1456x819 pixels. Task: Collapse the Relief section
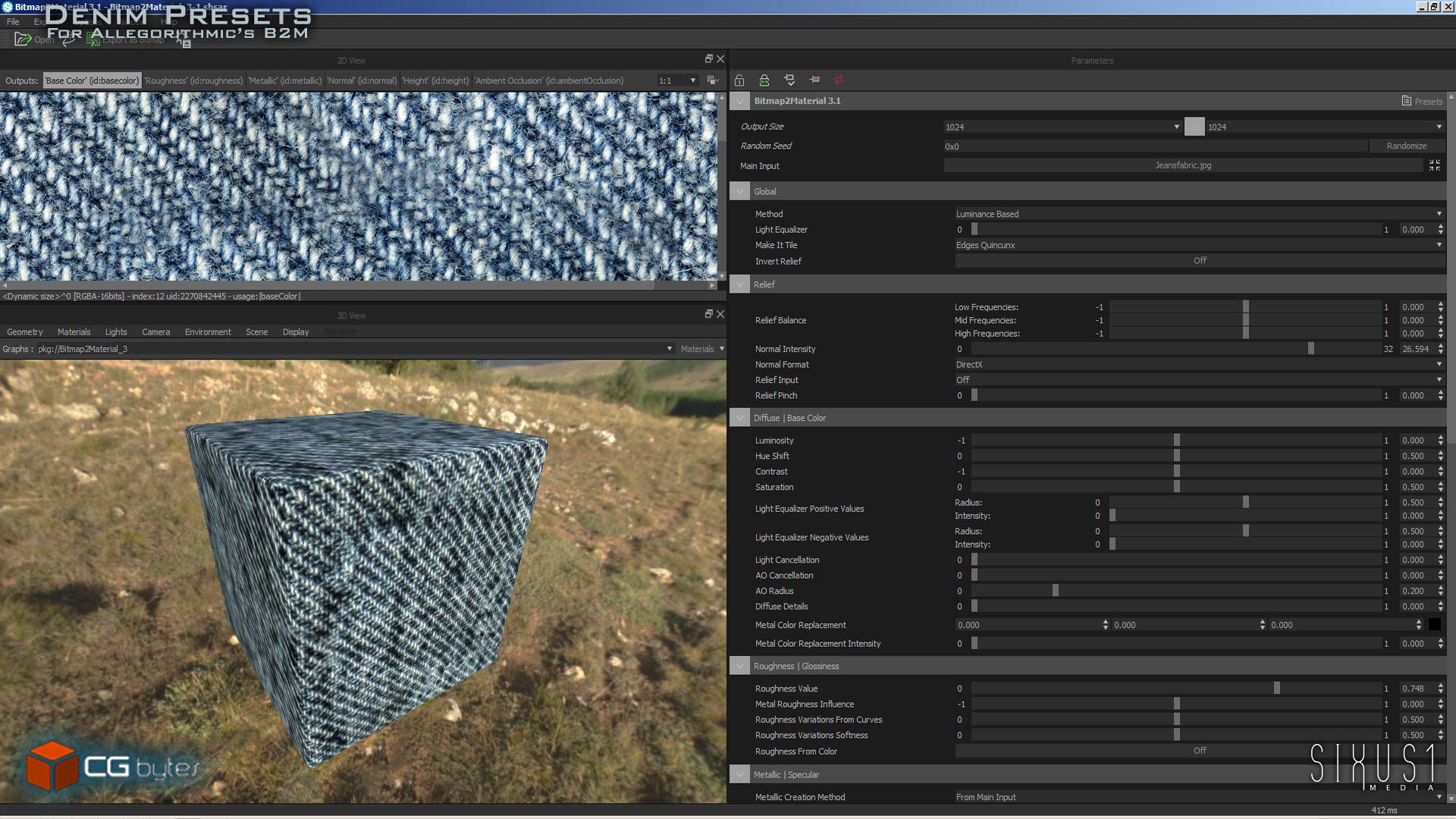(x=740, y=284)
